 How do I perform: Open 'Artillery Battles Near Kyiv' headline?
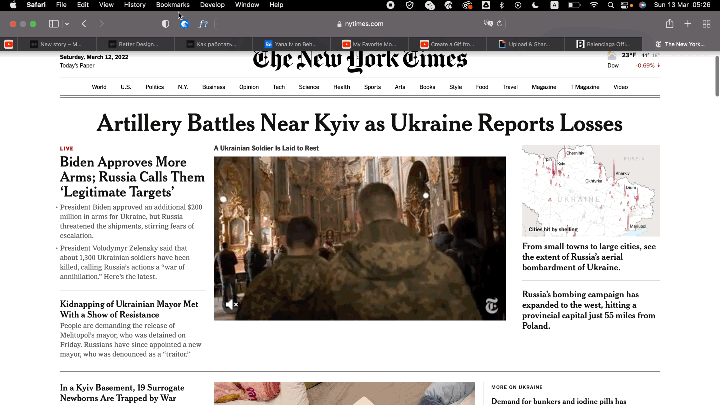[x=360, y=123]
